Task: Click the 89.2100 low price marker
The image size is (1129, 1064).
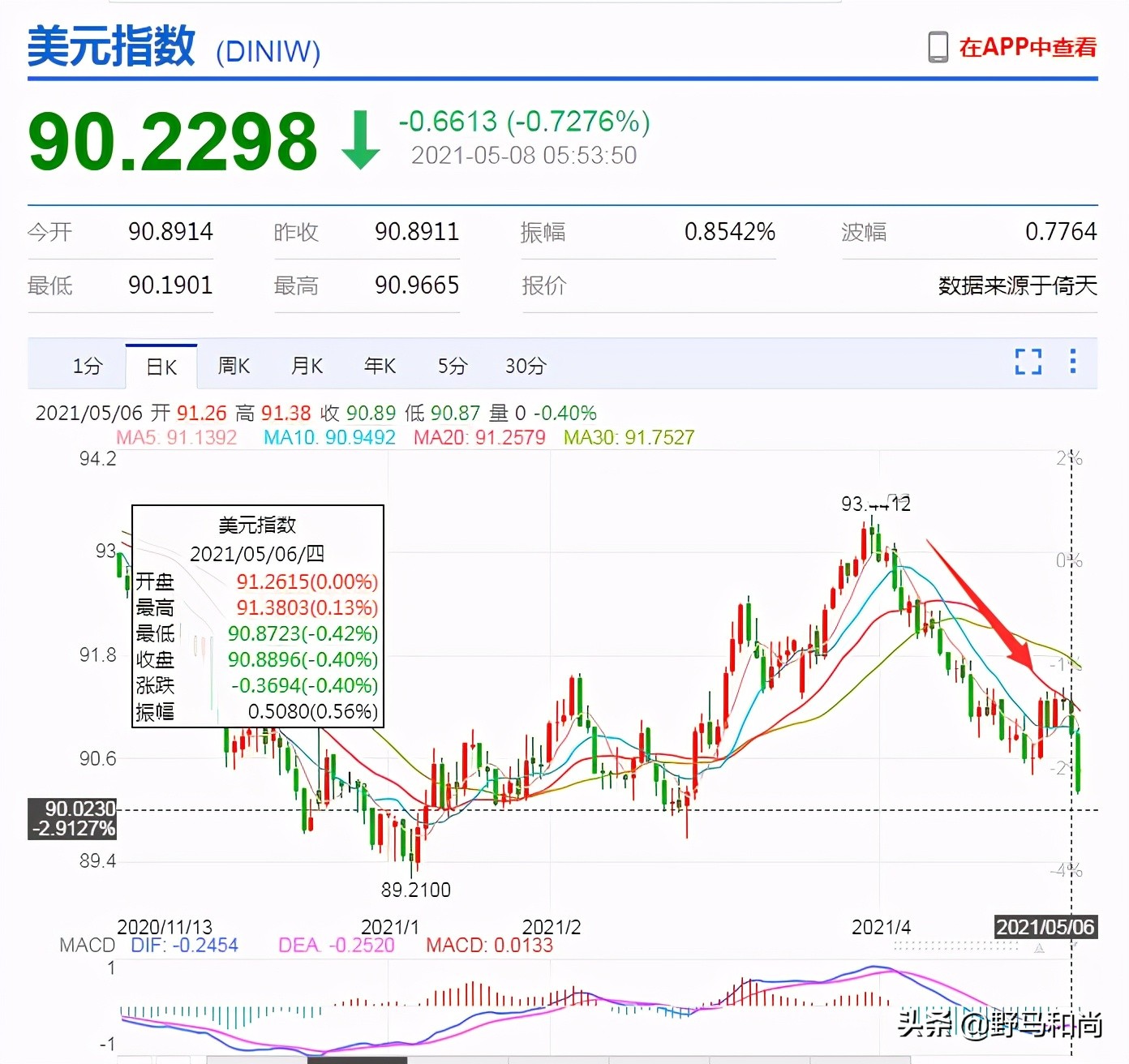Action: (416, 889)
